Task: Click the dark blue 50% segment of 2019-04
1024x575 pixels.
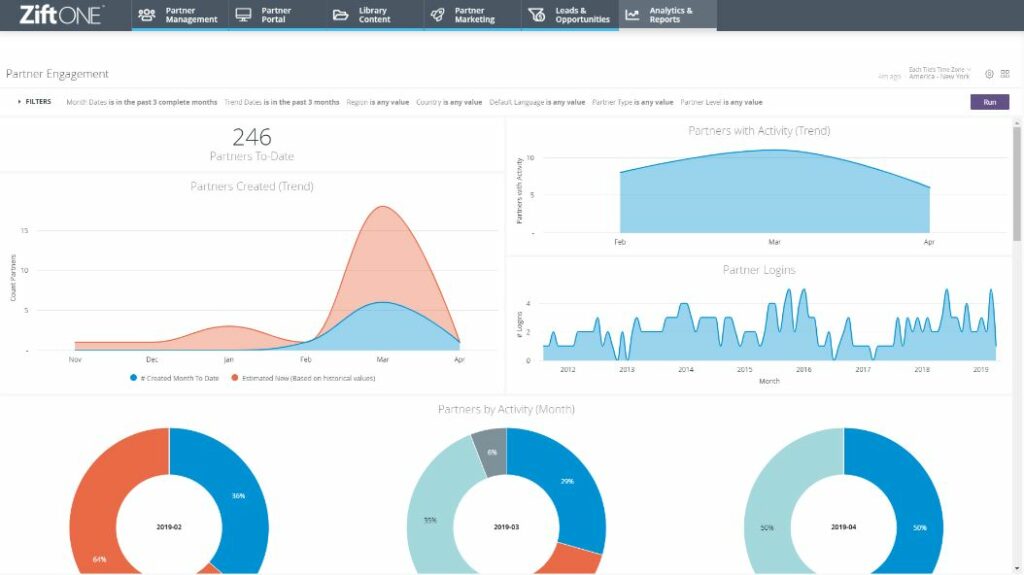Action: click(x=918, y=527)
